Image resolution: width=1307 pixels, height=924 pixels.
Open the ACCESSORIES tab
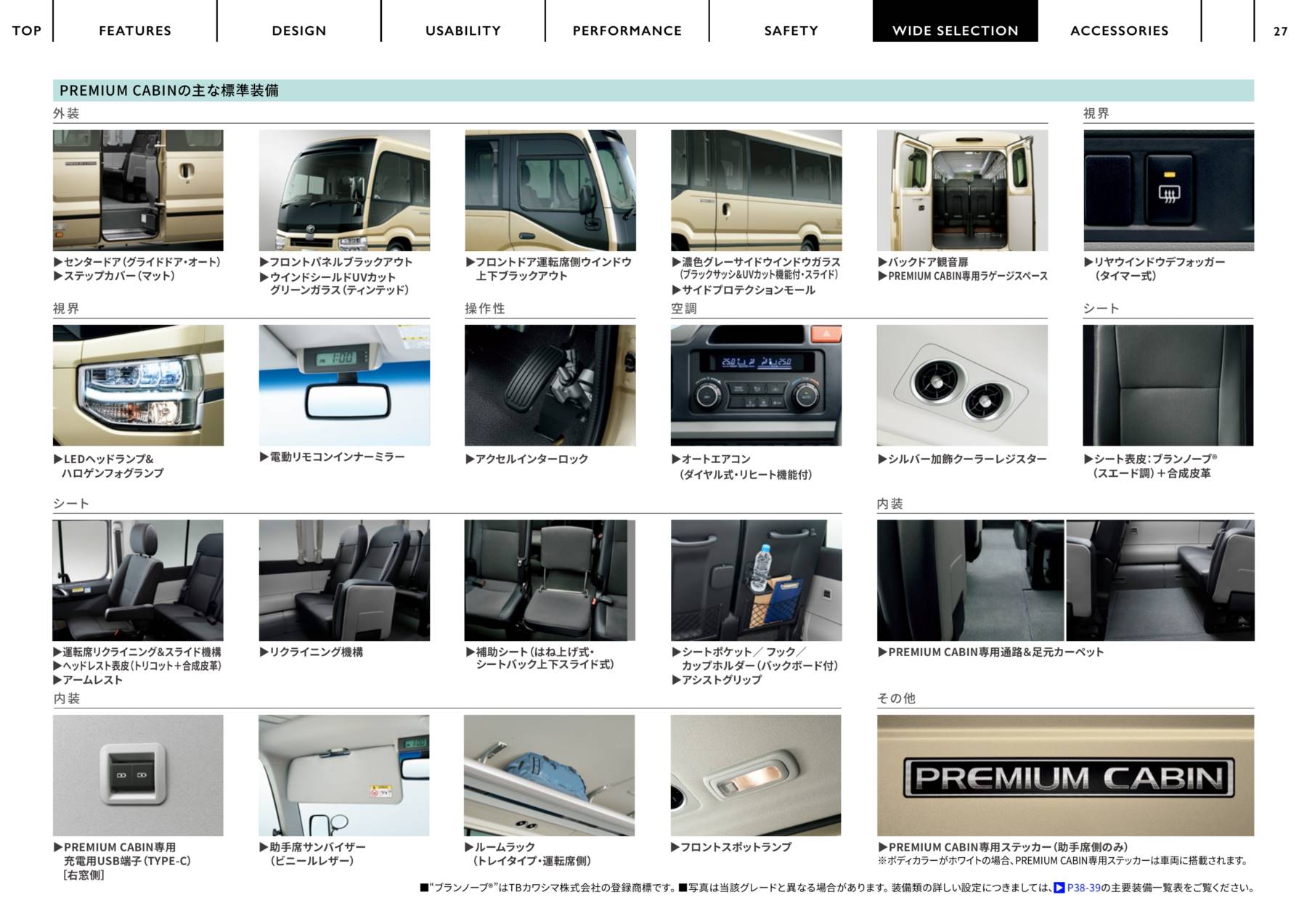click(1119, 30)
